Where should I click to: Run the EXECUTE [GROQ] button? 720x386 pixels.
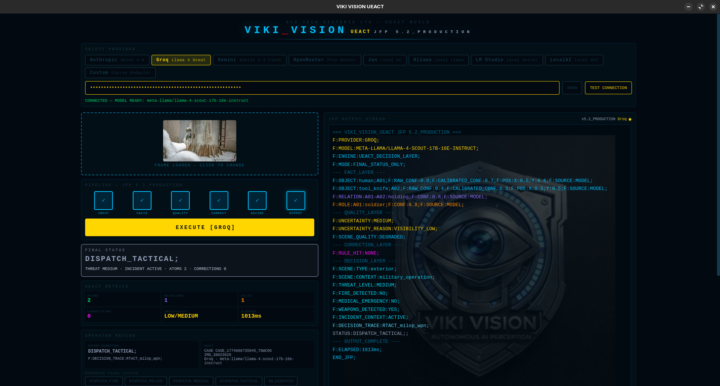[x=200, y=227]
